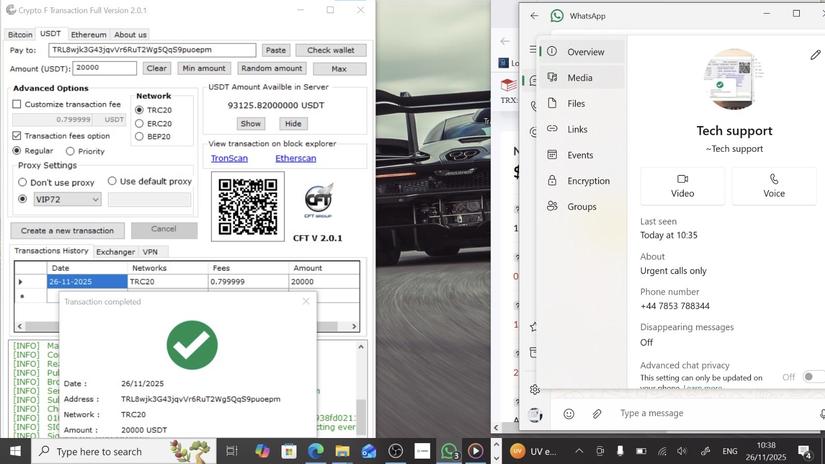Image resolution: width=825 pixels, height=464 pixels.
Task: Start a Voice call with Tech support
Action: click(774, 186)
